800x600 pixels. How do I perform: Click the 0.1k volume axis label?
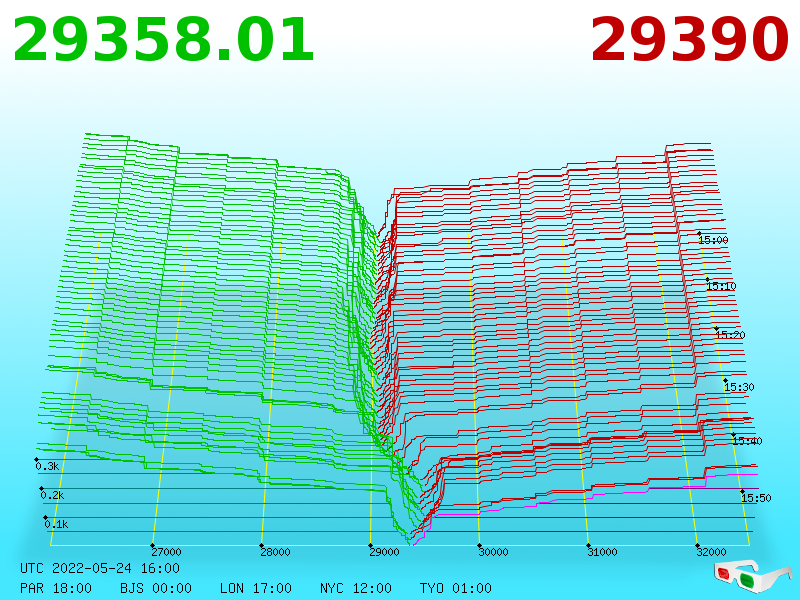56,524
